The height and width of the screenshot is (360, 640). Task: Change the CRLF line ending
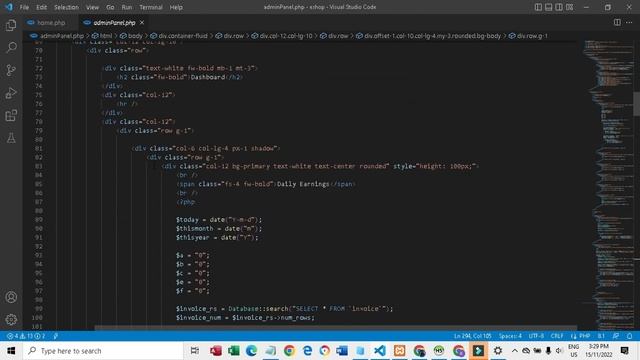click(x=557, y=336)
